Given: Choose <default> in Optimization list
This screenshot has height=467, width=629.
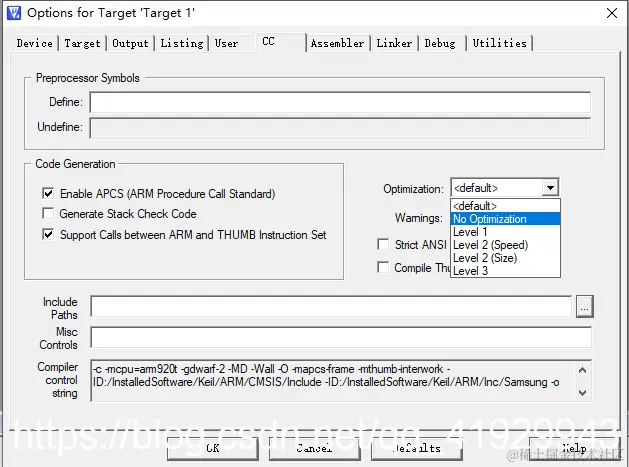Looking at the screenshot, I should point(505,206).
